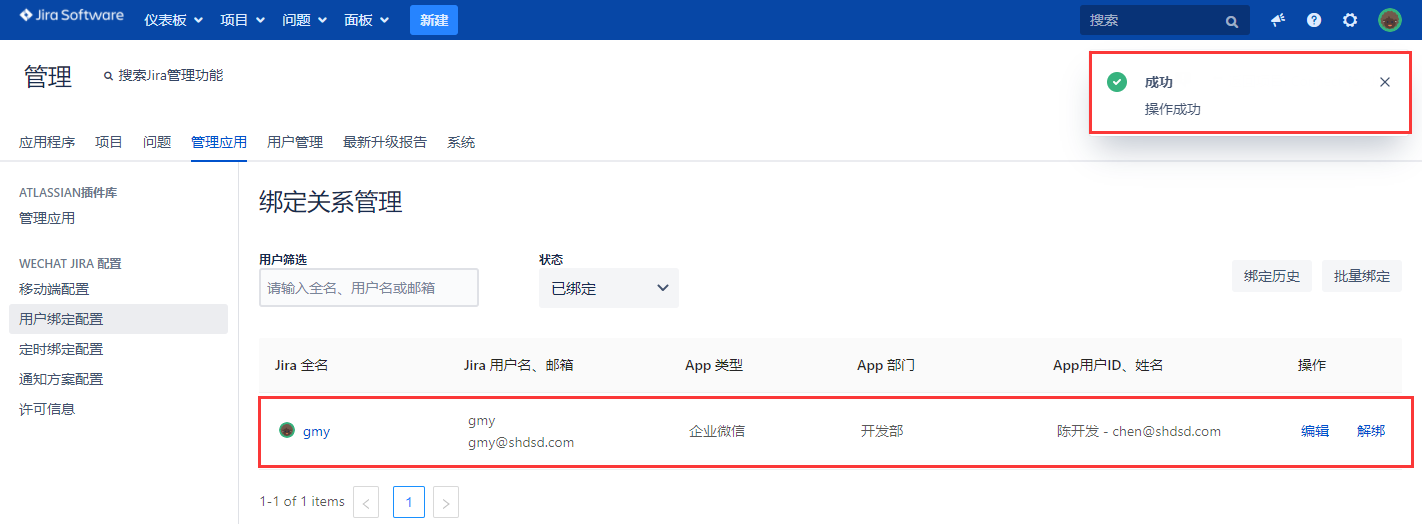Open the 绑定历史 button
The width and height of the screenshot is (1422, 524).
point(1271,276)
